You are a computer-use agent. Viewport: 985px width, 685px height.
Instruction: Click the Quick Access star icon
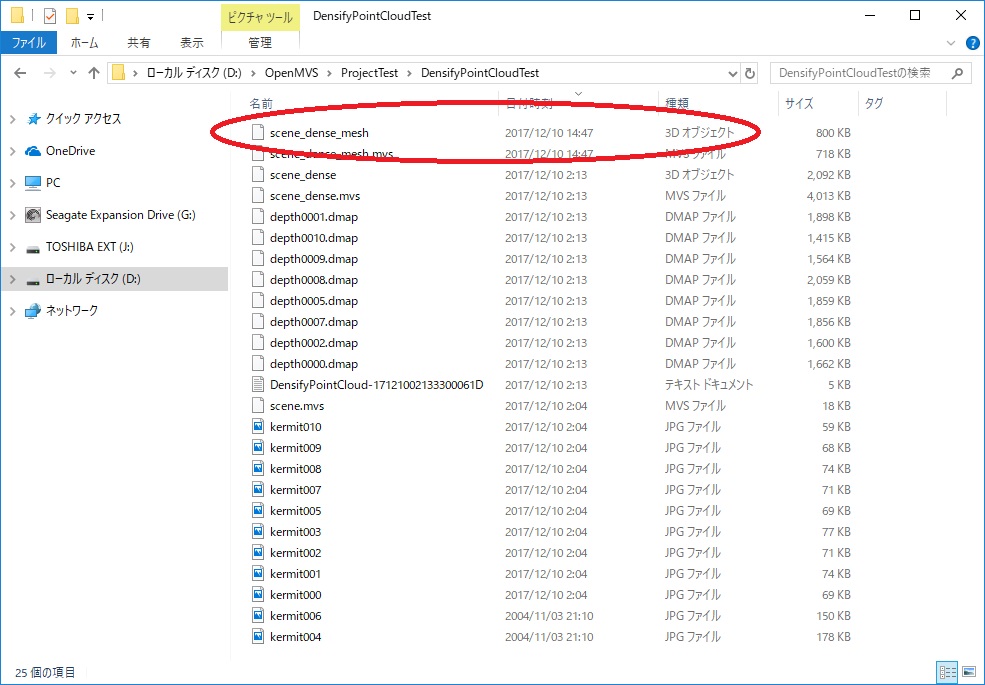[x=33, y=119]
